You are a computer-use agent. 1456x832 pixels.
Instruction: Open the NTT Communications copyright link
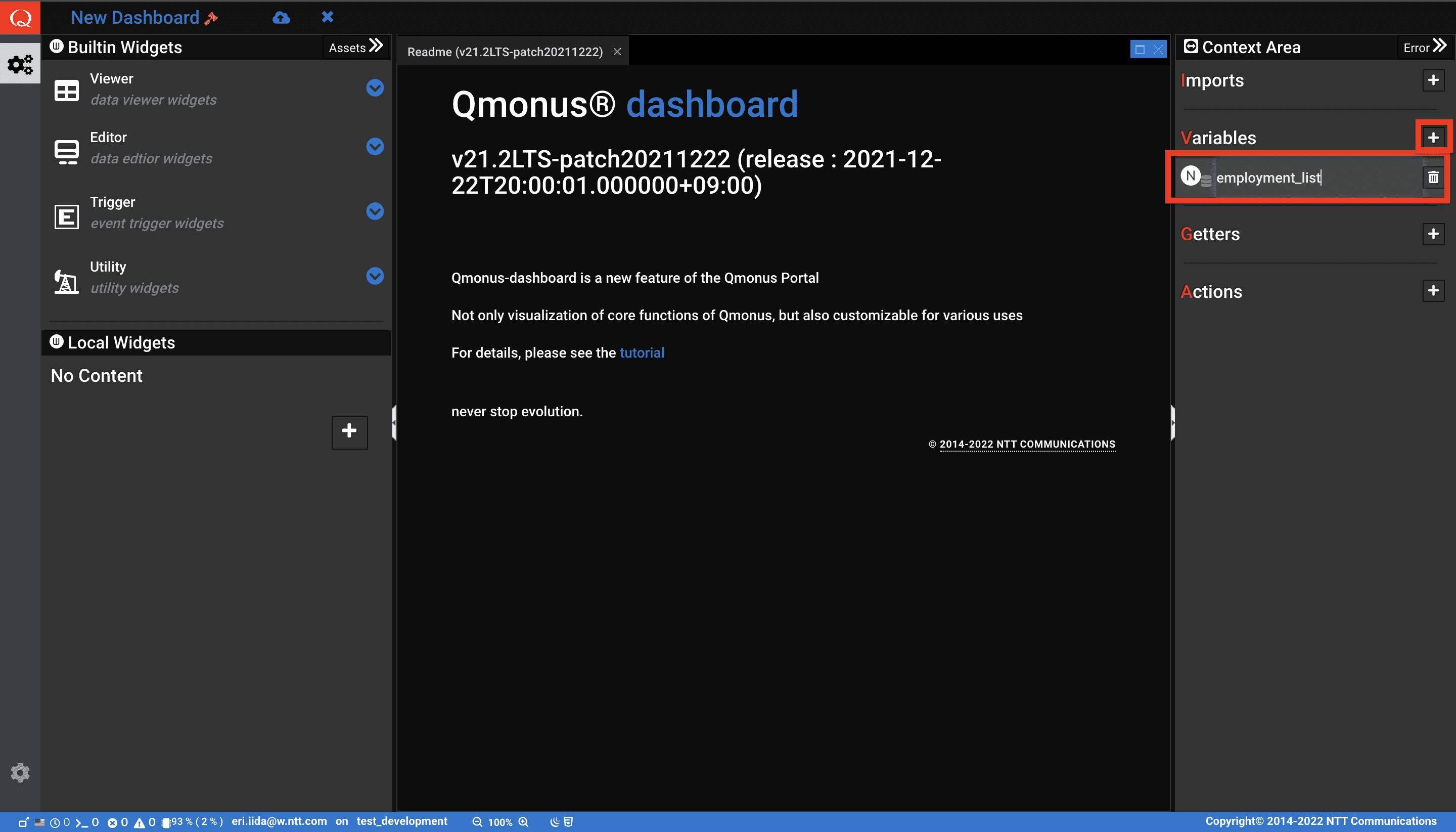1027,444
